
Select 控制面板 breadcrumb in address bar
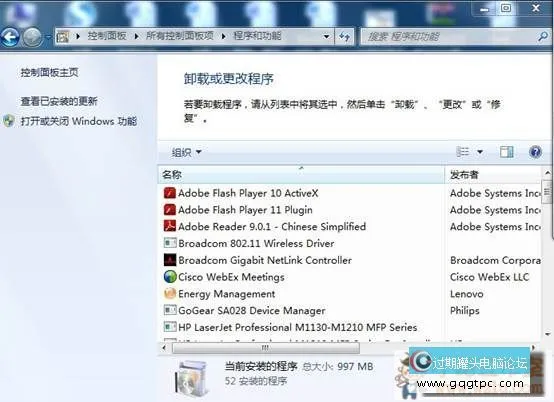coord(107,36)
